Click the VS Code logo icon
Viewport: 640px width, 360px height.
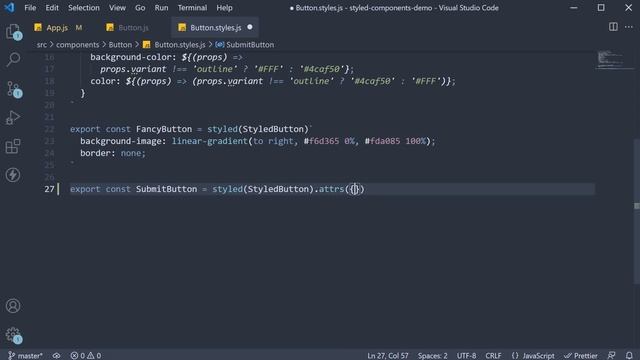(9, 7)
